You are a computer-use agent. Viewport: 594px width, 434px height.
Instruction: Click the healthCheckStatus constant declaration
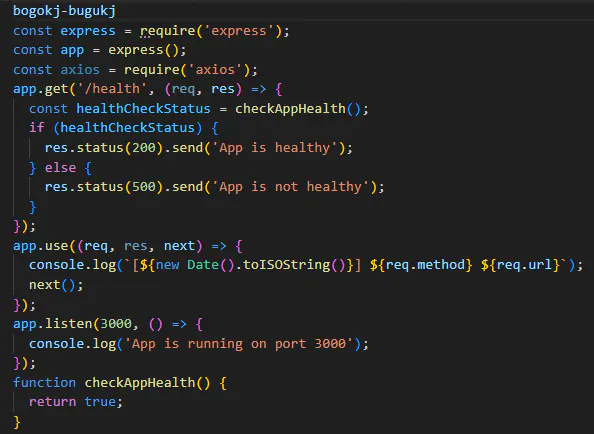(143, 109)
